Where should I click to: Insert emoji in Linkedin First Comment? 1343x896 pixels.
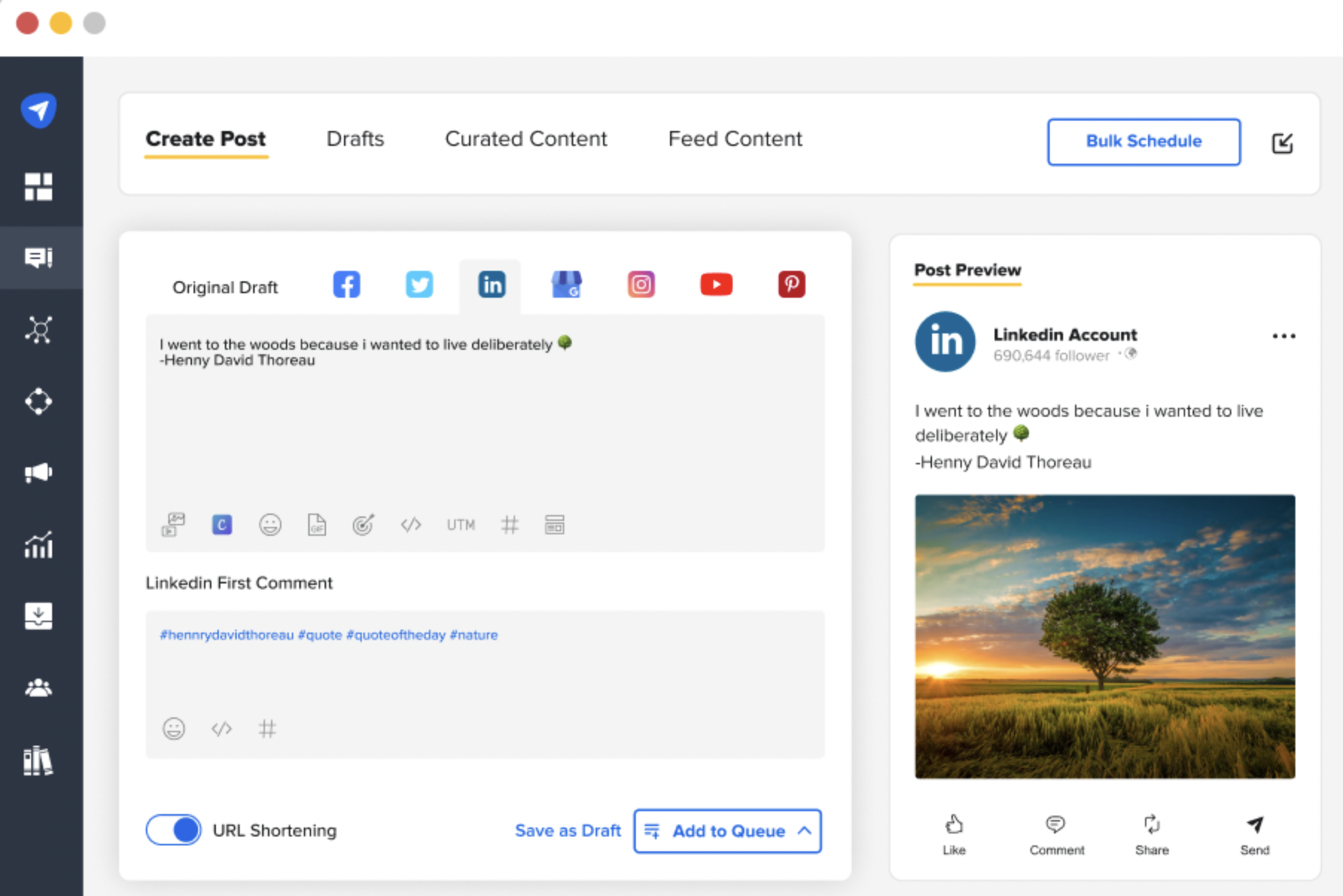pyautogui.click(x=174, y=729)
